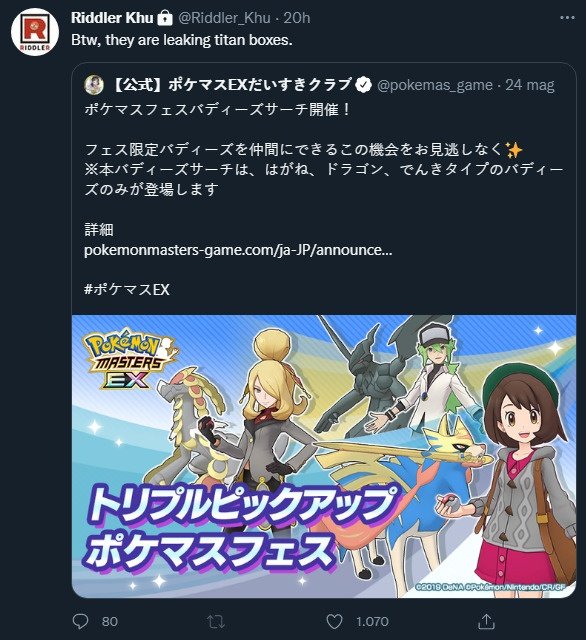This screenshot has width=586, height=640.
Task: Click the padlock icon beside Riddler Khu
Action: 165,18
